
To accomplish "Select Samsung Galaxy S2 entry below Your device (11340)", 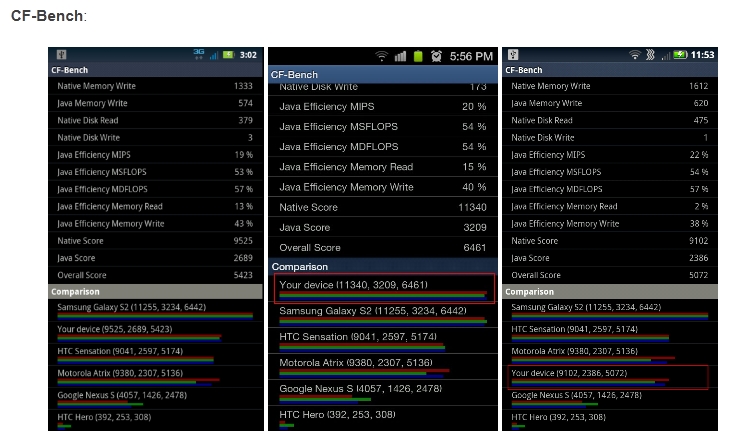I will click(383, 314).
